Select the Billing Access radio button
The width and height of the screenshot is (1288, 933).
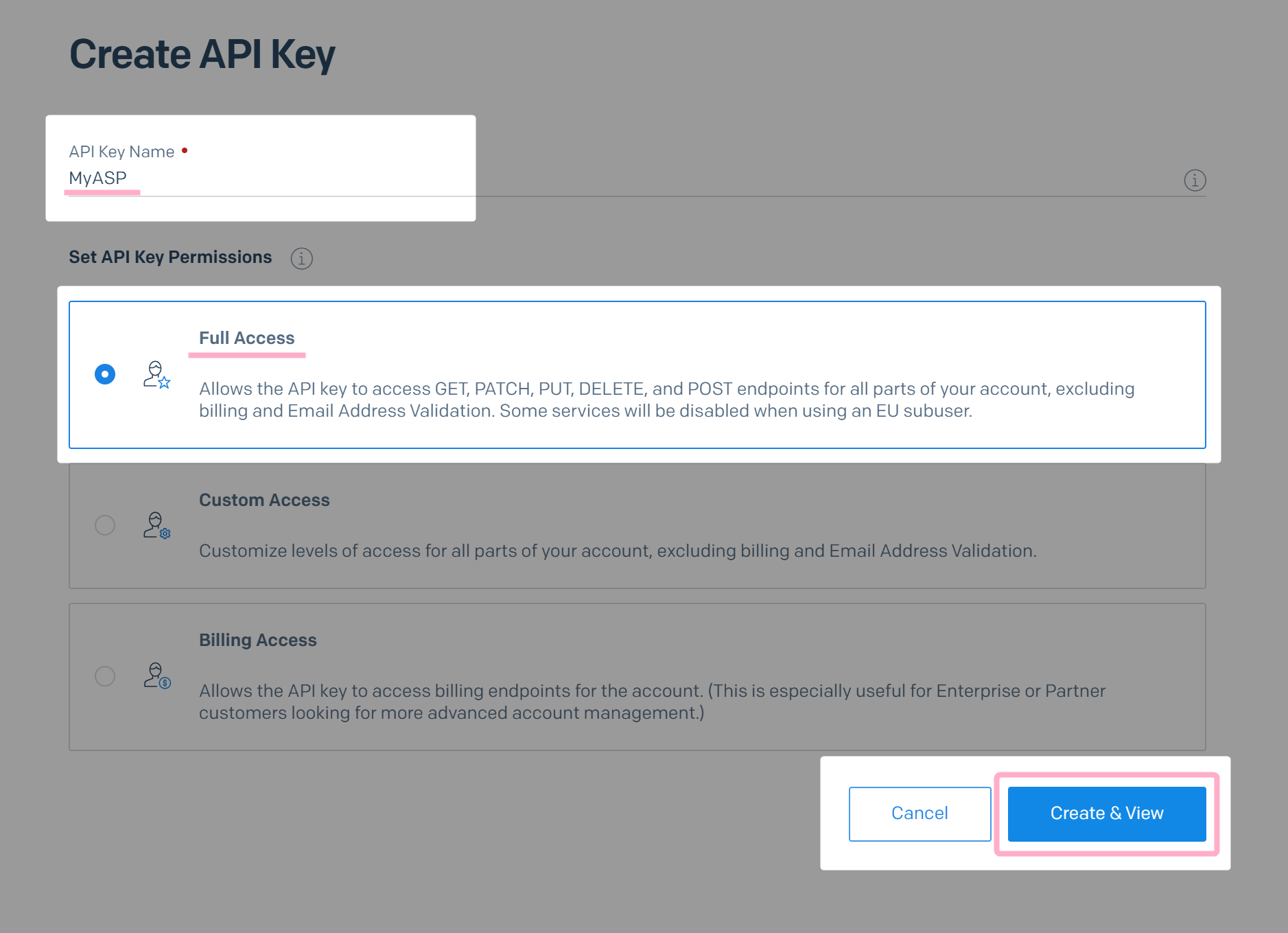tap(105, 676)
